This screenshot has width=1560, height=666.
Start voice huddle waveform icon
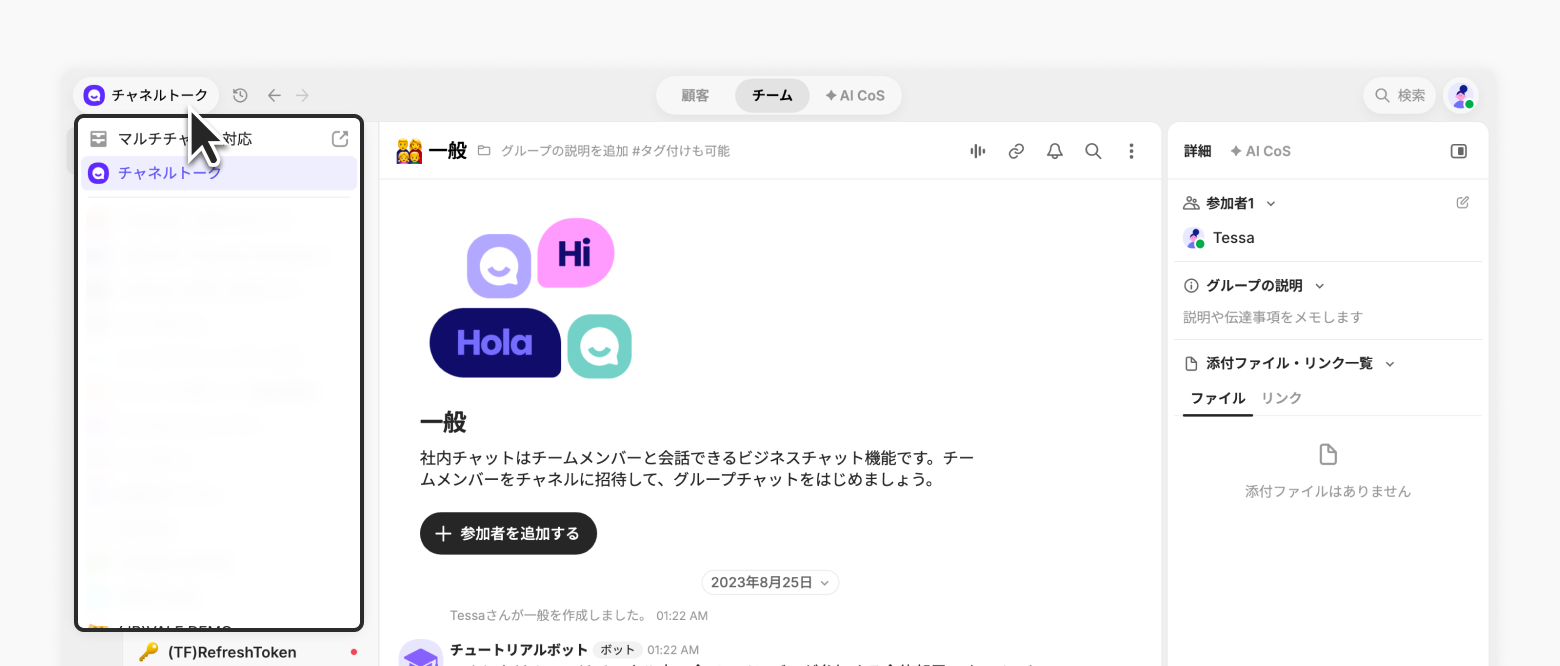978,151
